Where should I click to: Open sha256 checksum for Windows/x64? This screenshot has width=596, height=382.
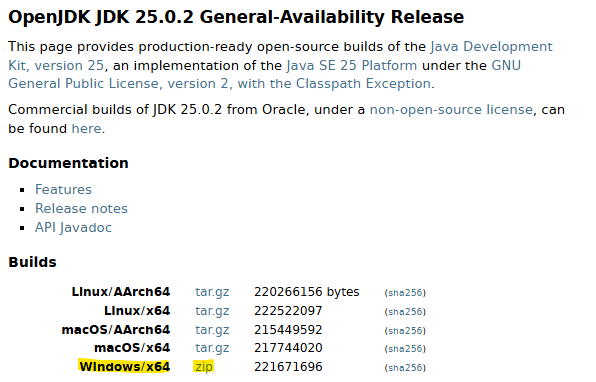pos(405,368)
